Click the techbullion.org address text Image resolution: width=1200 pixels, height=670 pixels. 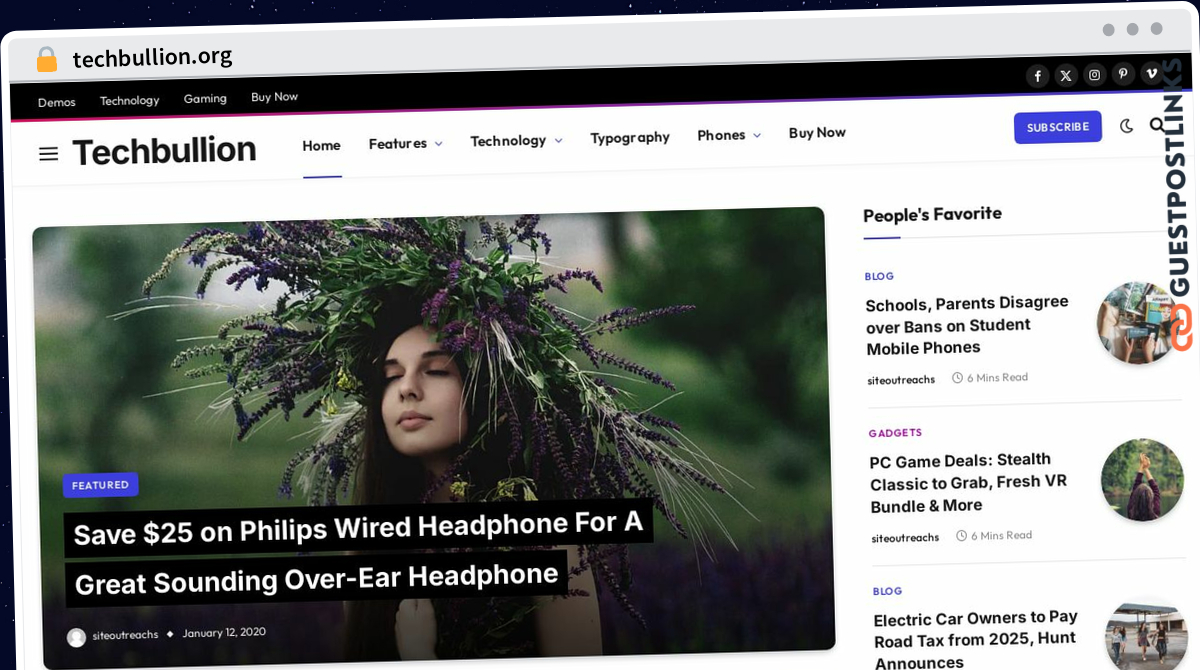click(152, 57)
